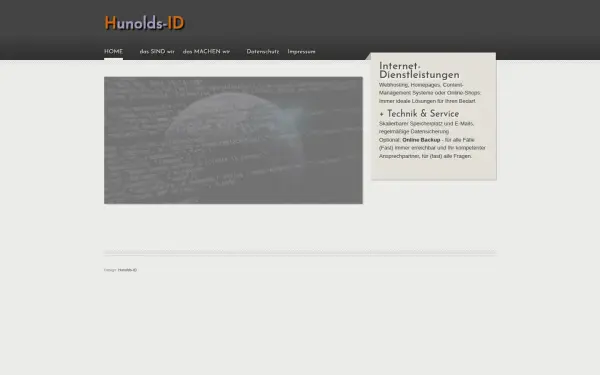Follow the Hunolds-ID footer design link
The image size is (600, 375).
127,270
